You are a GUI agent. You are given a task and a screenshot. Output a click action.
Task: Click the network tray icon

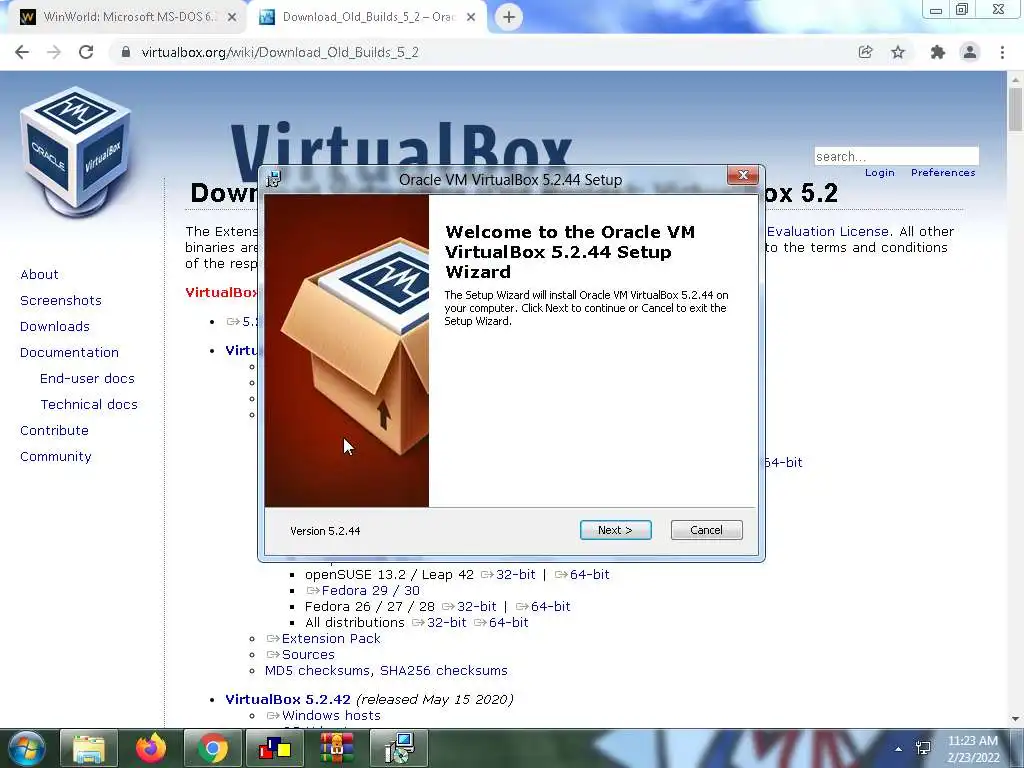pos(923,748)
